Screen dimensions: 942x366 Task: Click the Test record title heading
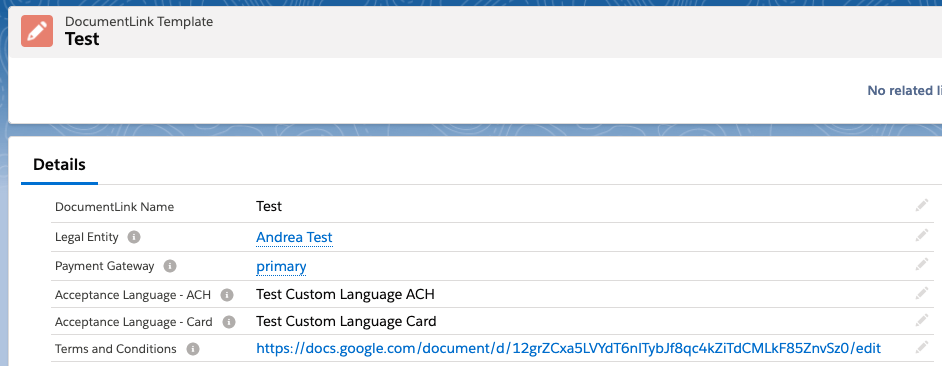(x=82, y=39)
